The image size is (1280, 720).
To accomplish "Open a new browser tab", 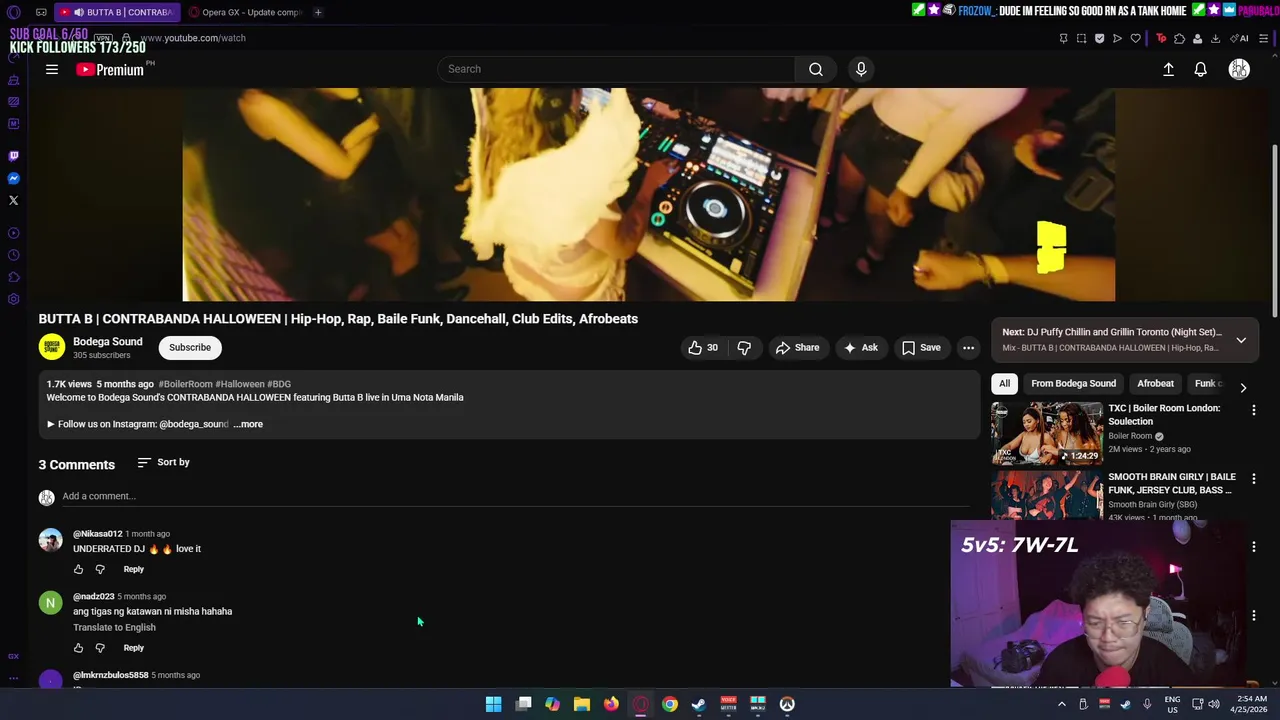I will (318, 12).
